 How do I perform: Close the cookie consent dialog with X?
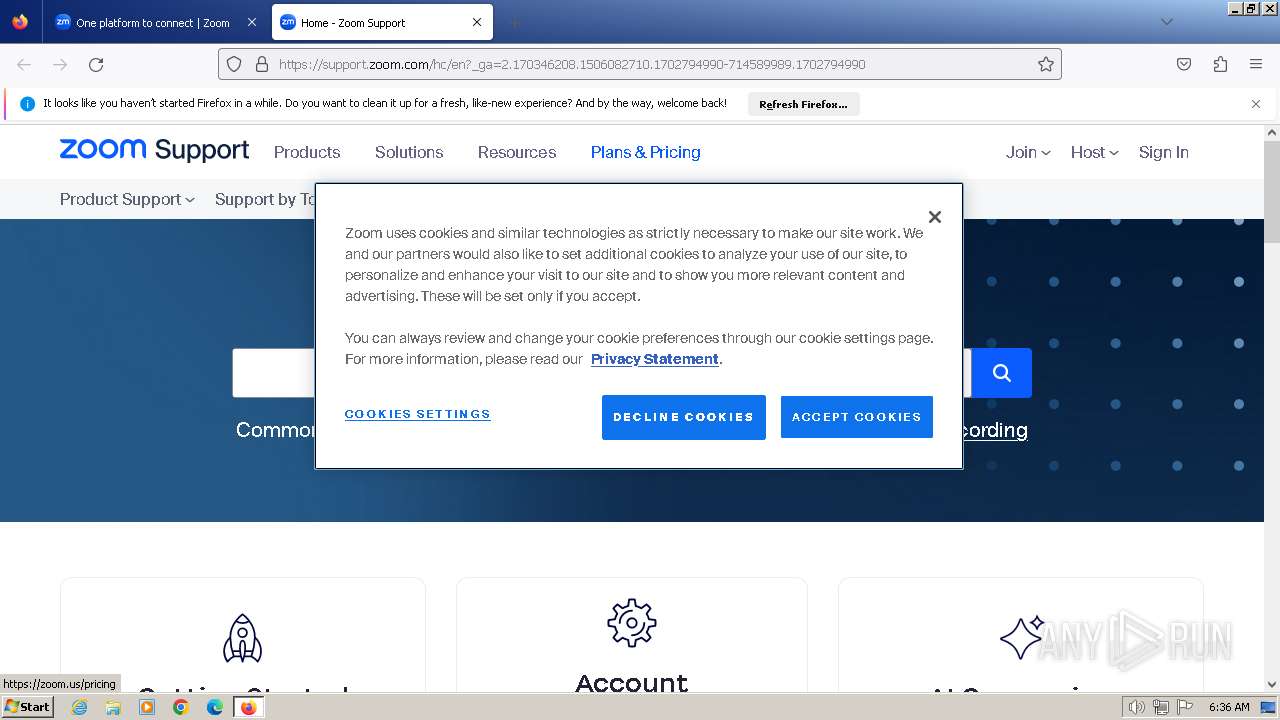(934, 217)
